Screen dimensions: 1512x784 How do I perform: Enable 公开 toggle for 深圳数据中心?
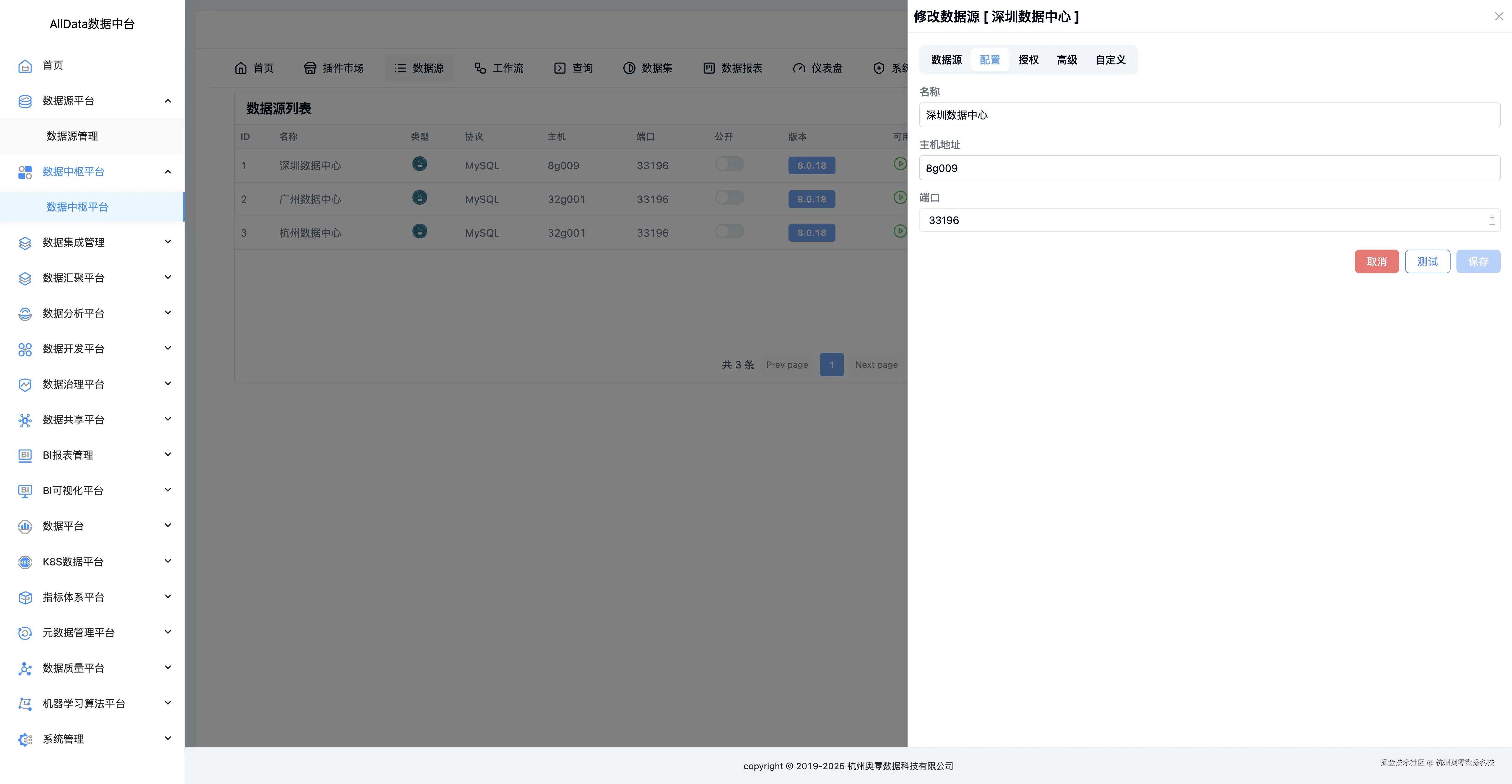tap(729, 164)
